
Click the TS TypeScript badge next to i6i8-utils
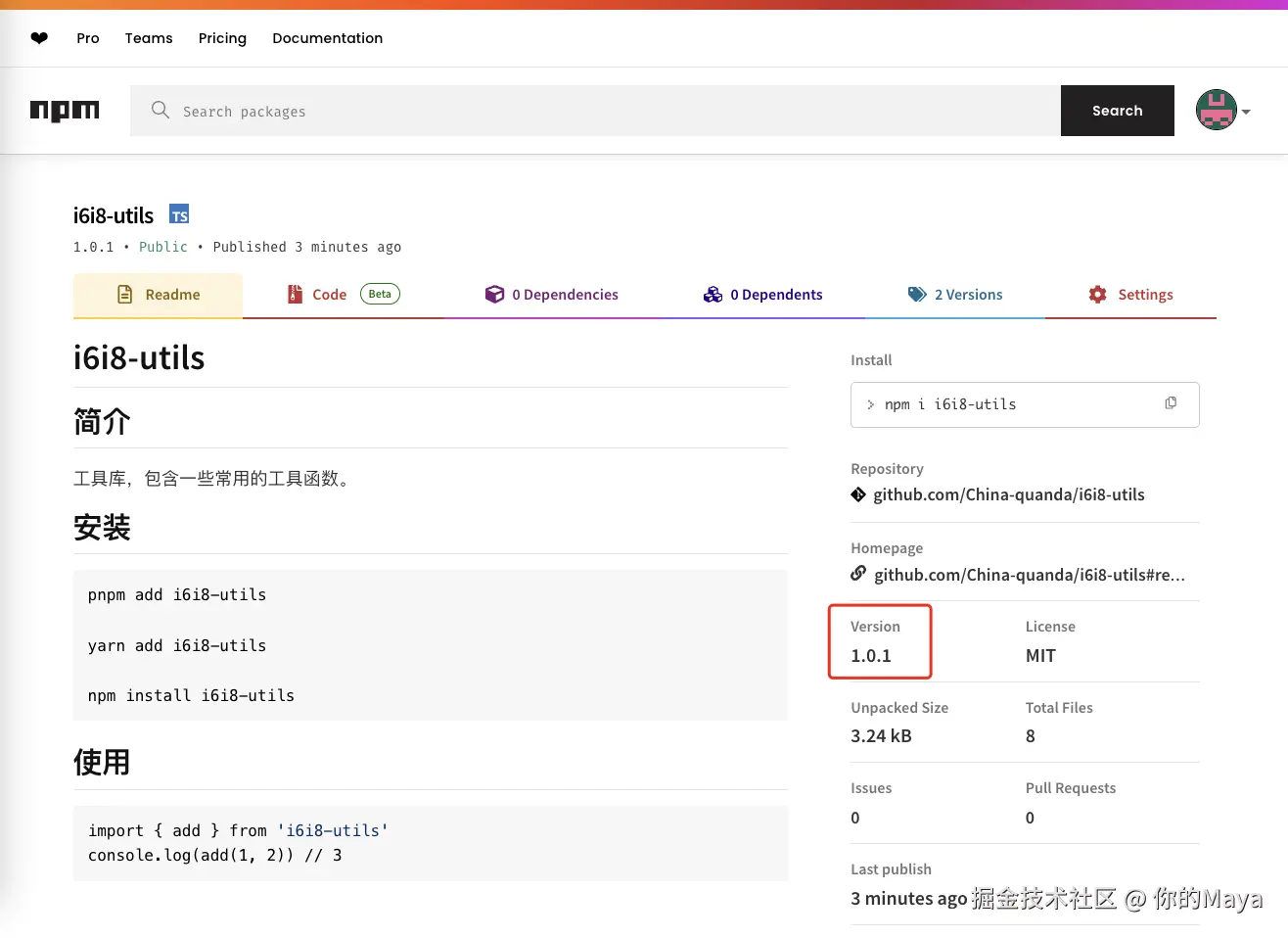(179, 213)
